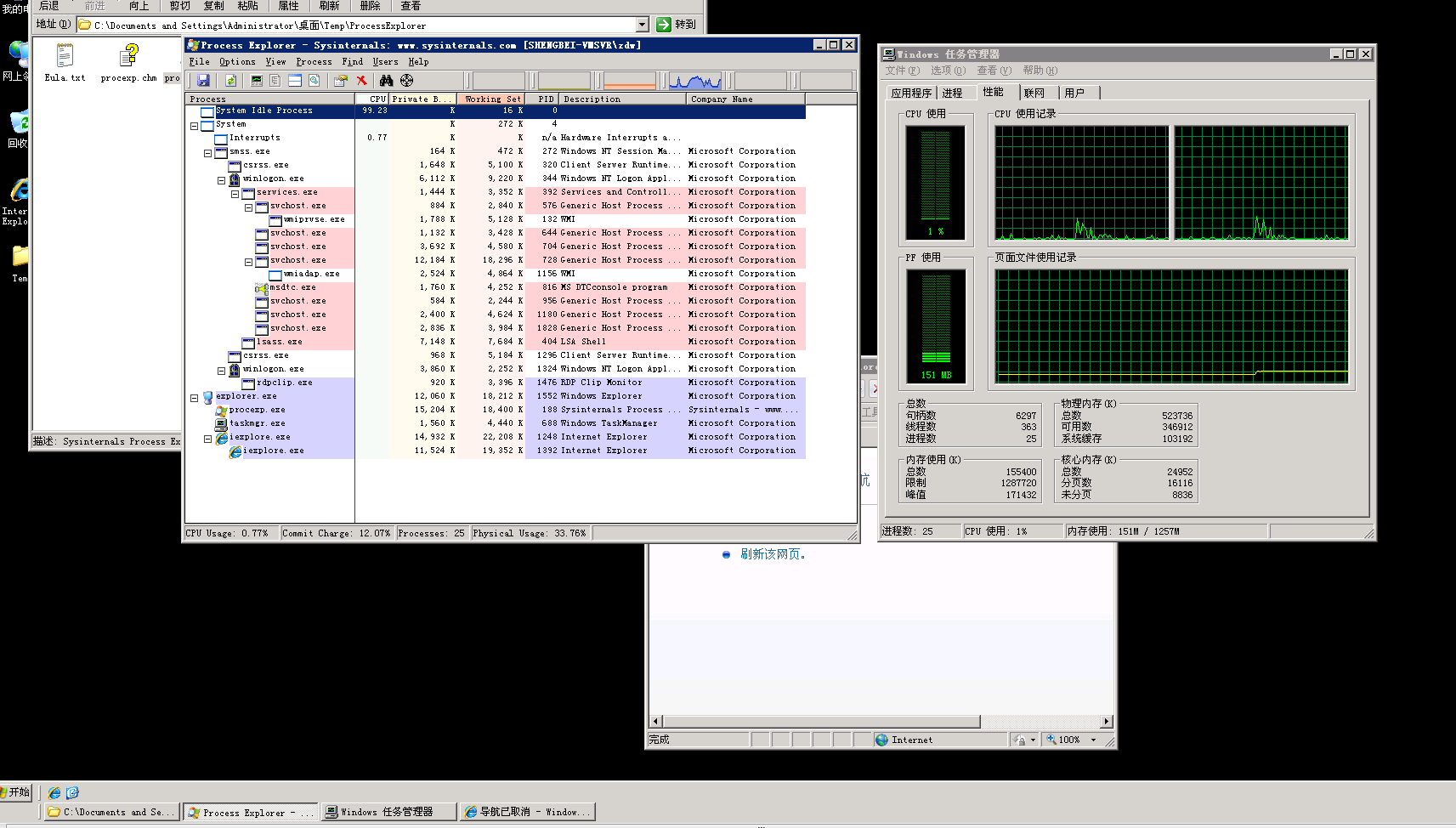Open the View menu in Process Explorer

pyautogui.click(x=275, y=62)
